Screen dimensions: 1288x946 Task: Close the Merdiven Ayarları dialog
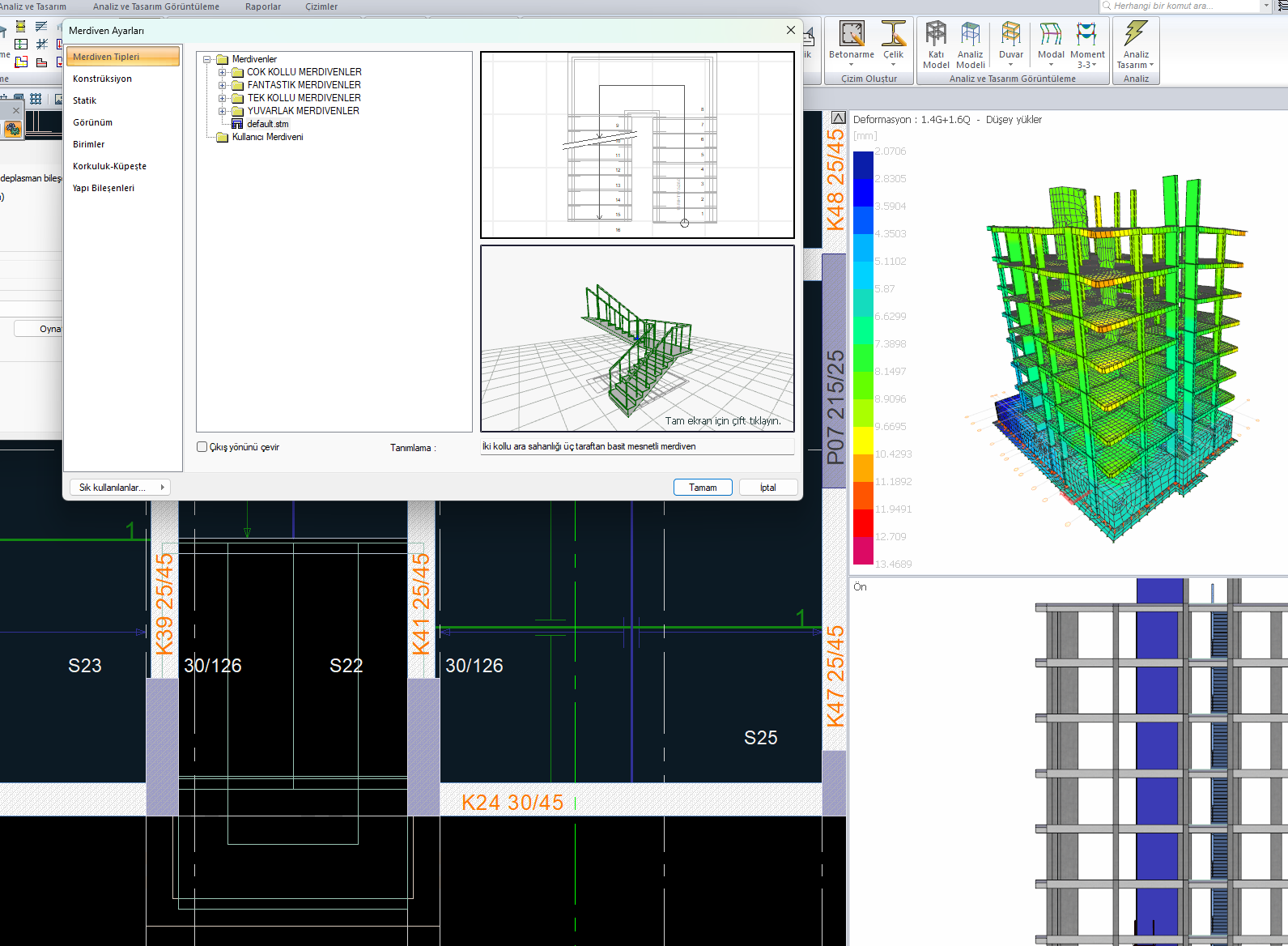[791, 30]
